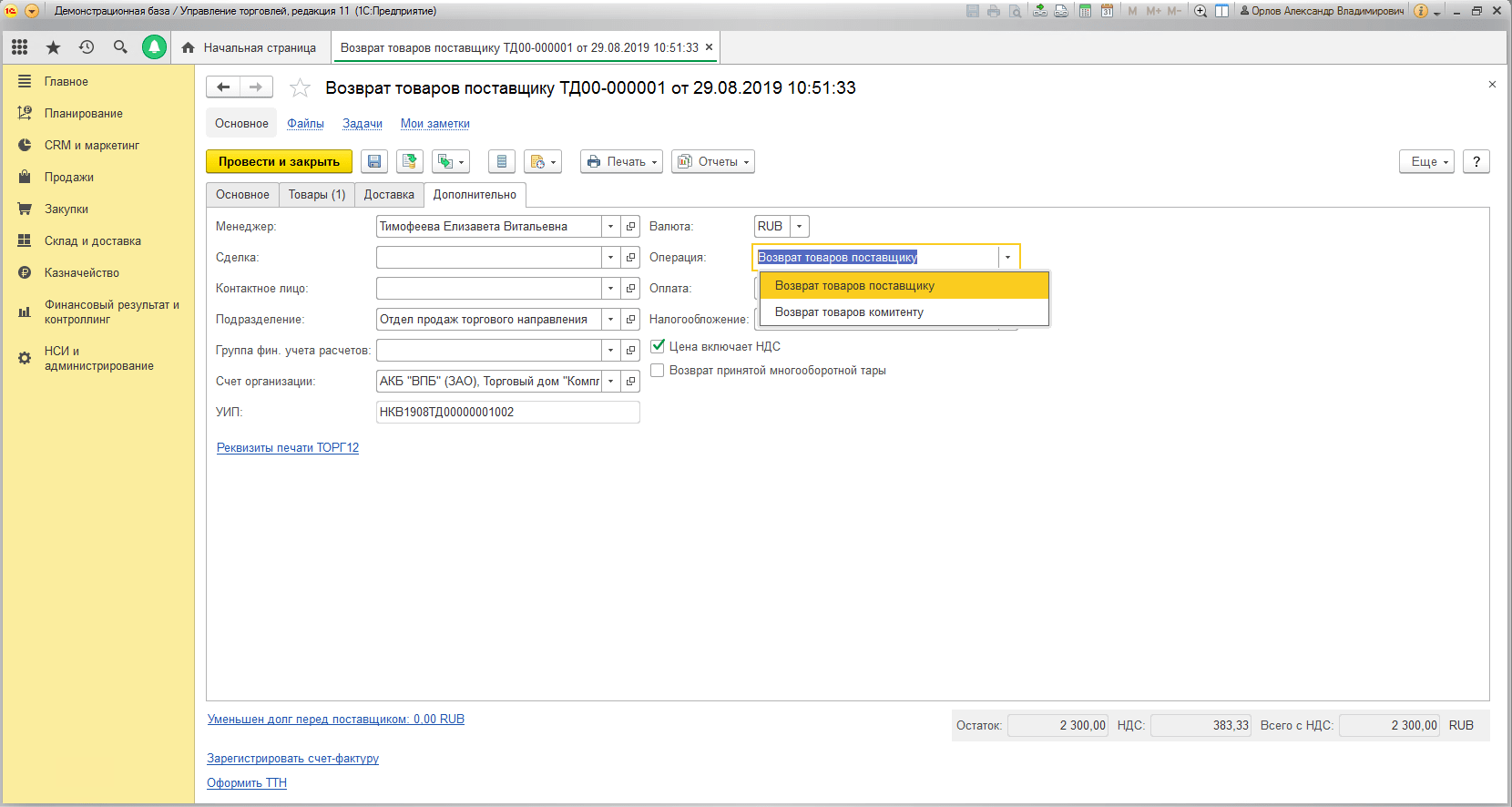Open Счет организации record with open-form icon
The image size is (1512, 807).
point(630,382)
